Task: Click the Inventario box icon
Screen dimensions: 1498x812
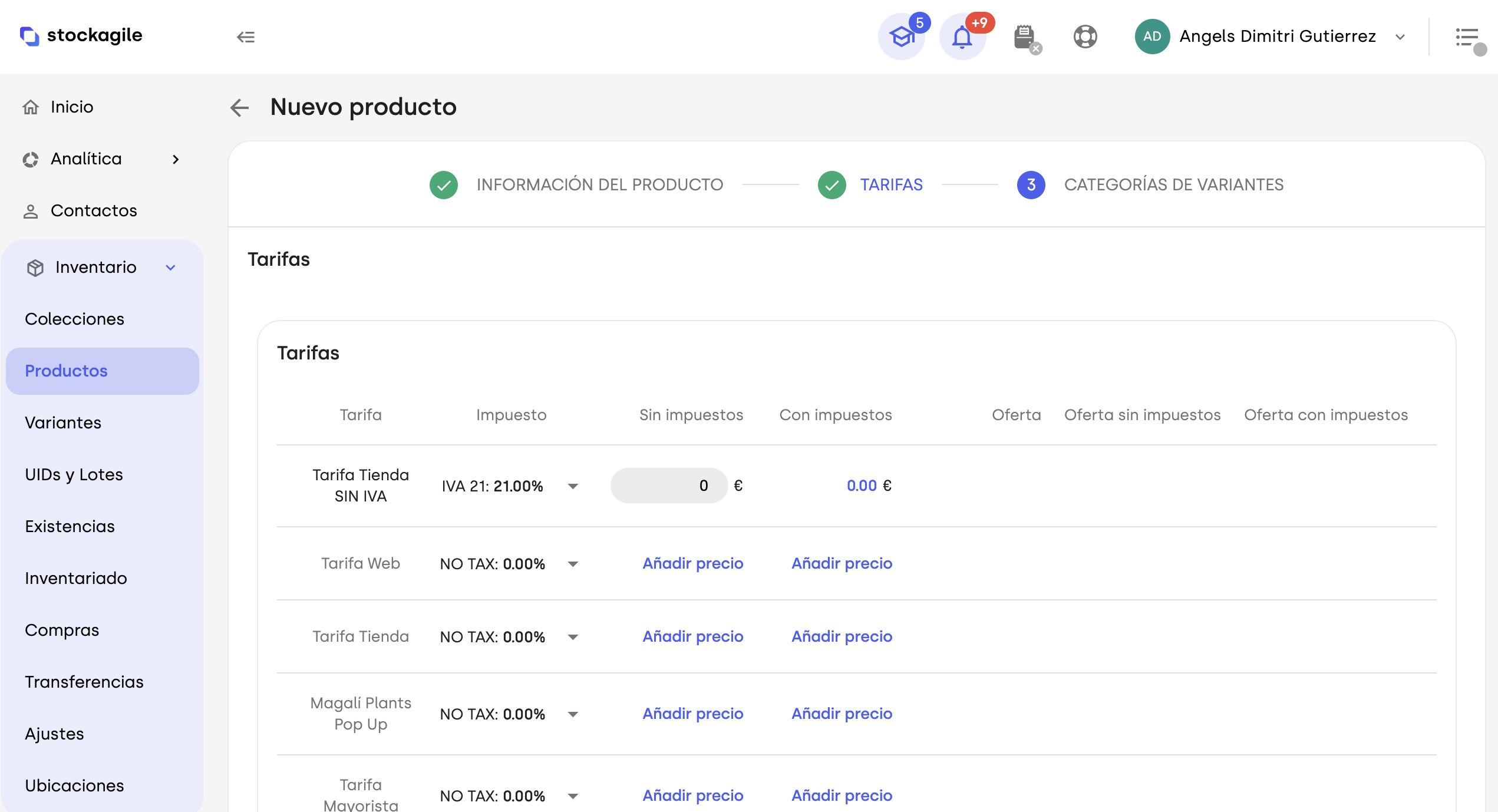Action: [35, 268]
